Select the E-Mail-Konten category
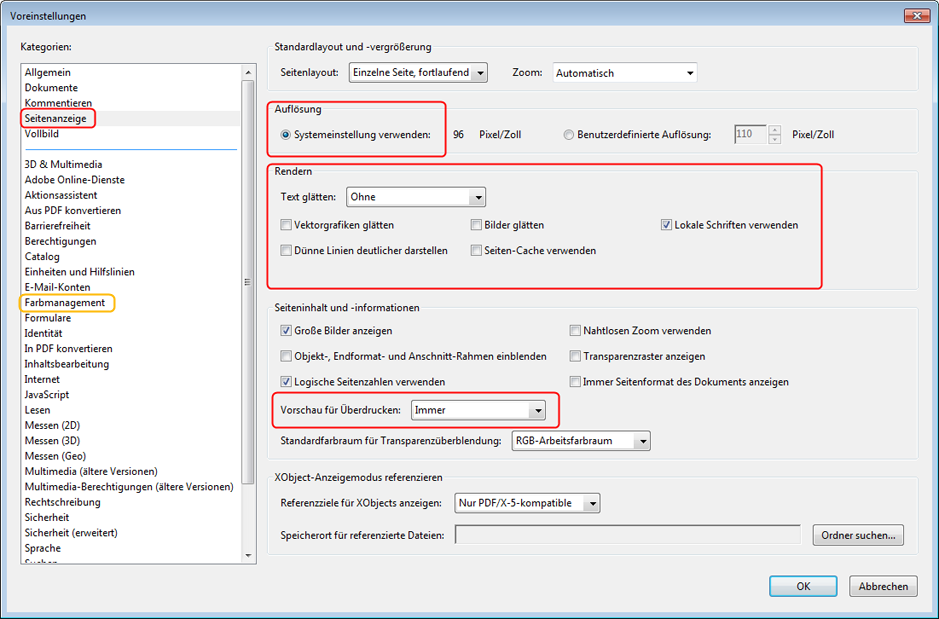This screenshot has width=939, height=619. [x=57, y=287]
